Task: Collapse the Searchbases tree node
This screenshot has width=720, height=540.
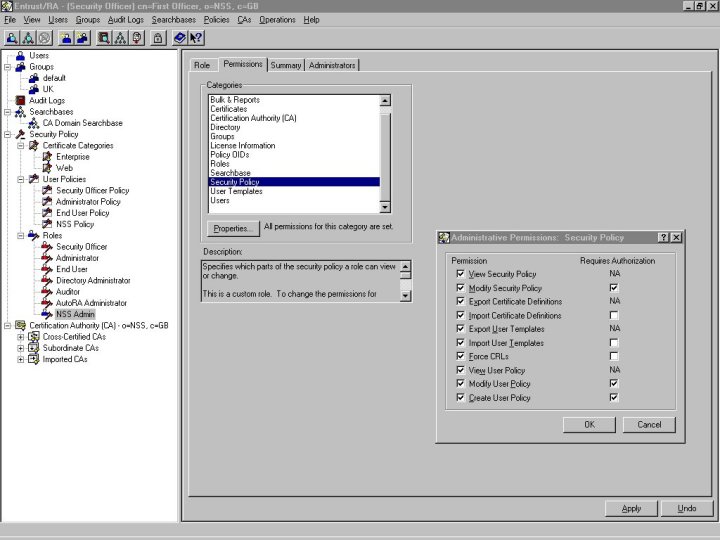Action: 7,112
